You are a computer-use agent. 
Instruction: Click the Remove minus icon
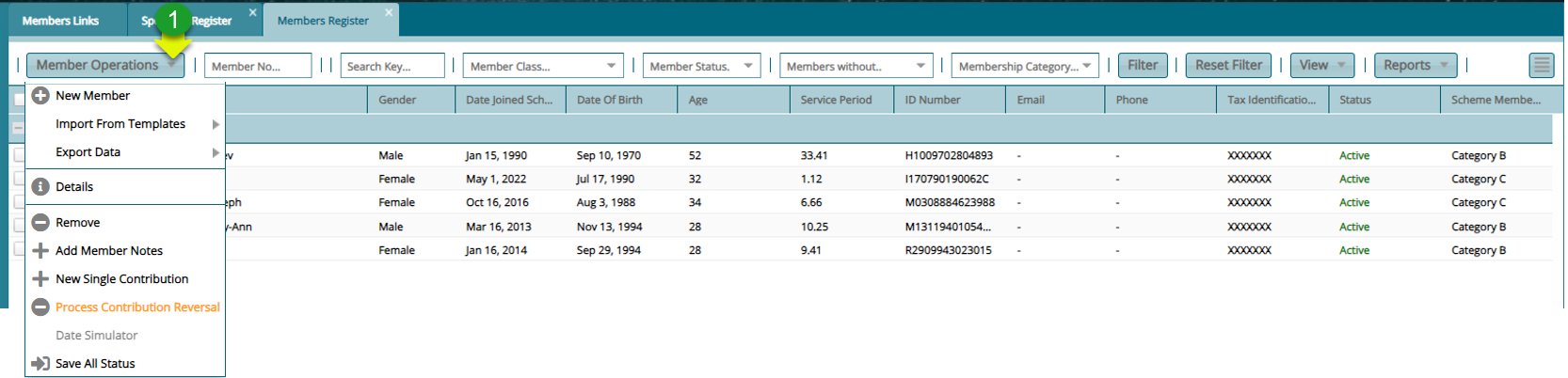[x=40, y=223]
